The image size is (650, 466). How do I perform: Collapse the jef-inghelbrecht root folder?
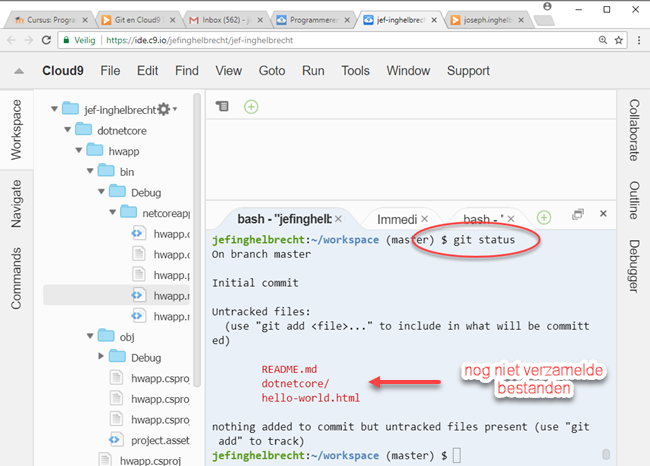click(x=54, y=109)
